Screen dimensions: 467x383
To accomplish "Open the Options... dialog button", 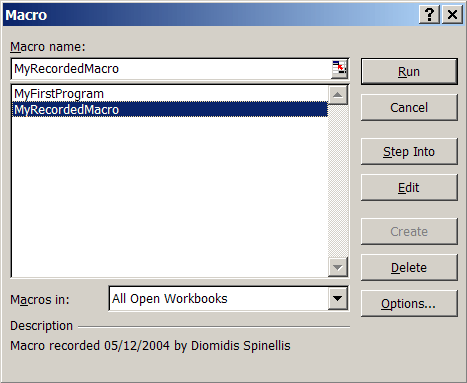I will coord(409,304).
